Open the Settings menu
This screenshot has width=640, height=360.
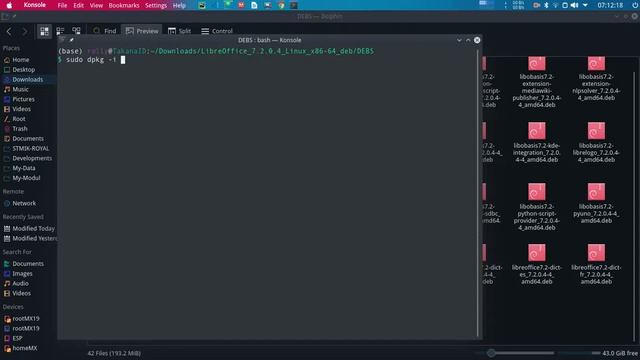(x=156, y=5)
